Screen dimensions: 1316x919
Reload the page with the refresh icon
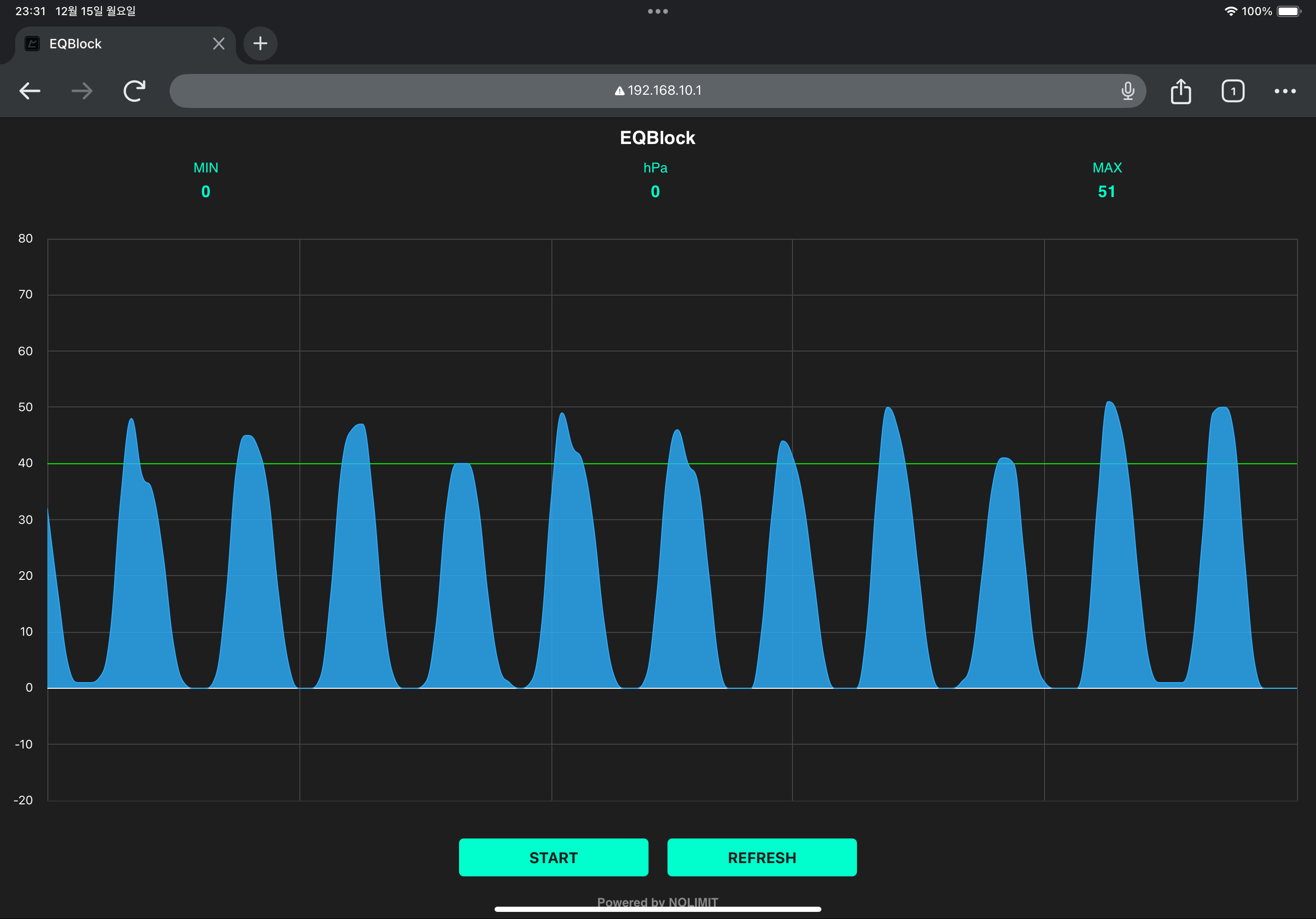[134, 90]
